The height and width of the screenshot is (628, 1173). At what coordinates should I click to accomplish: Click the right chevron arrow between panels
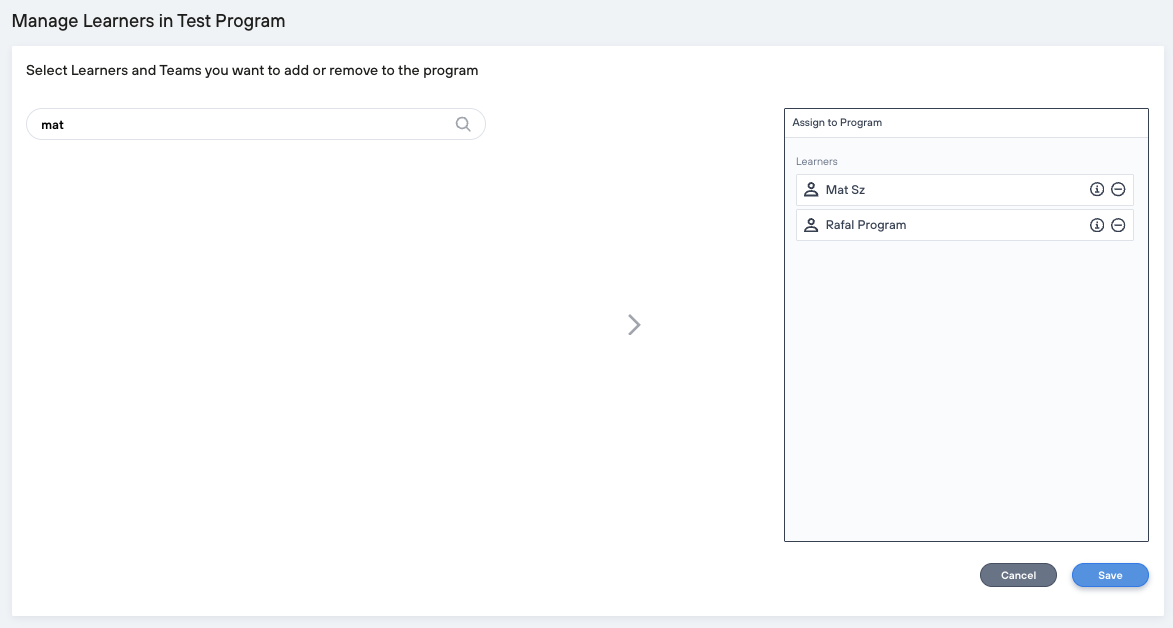[x=634, y=324]
